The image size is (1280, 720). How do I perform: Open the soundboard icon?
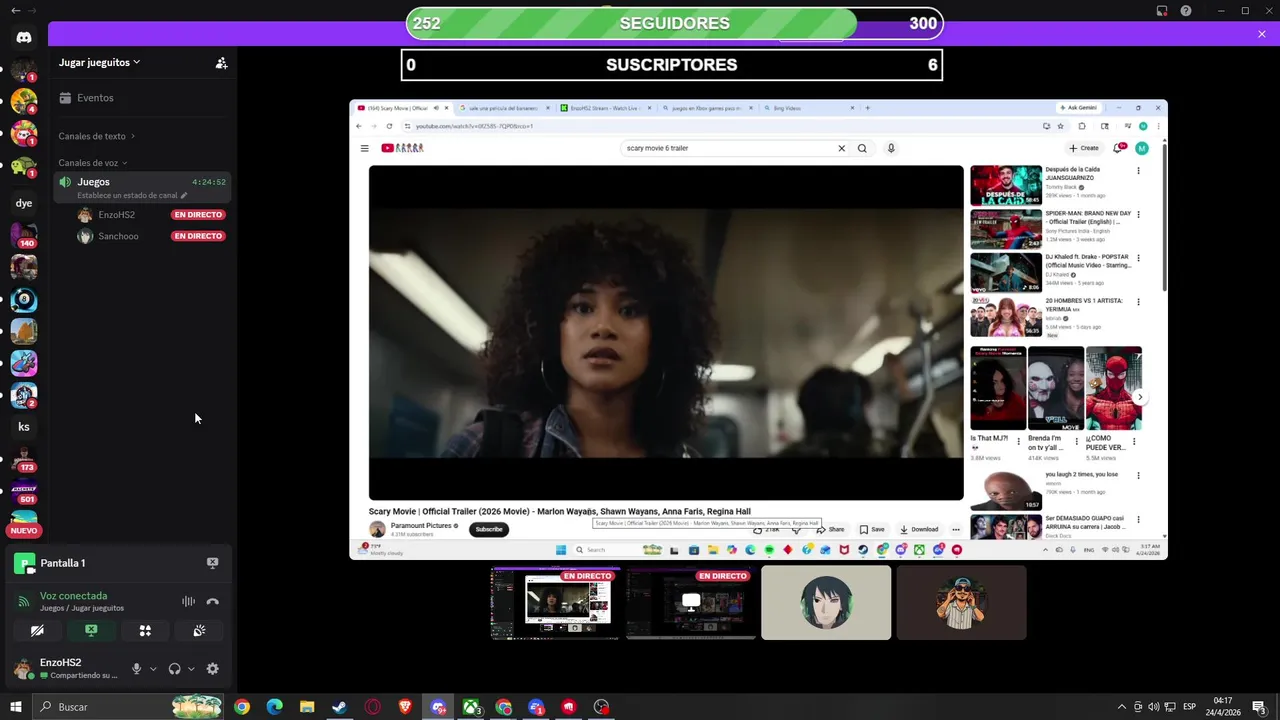pos(199,631)
